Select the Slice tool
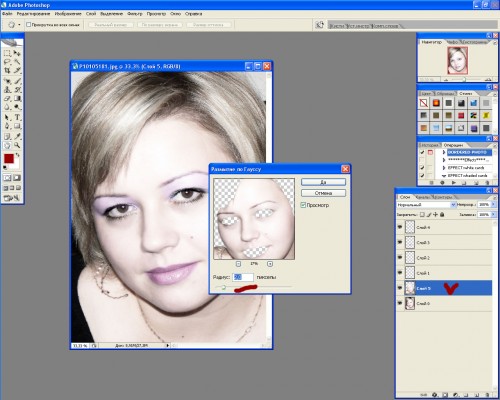This screenshot has width=500, height=400. 17,71
